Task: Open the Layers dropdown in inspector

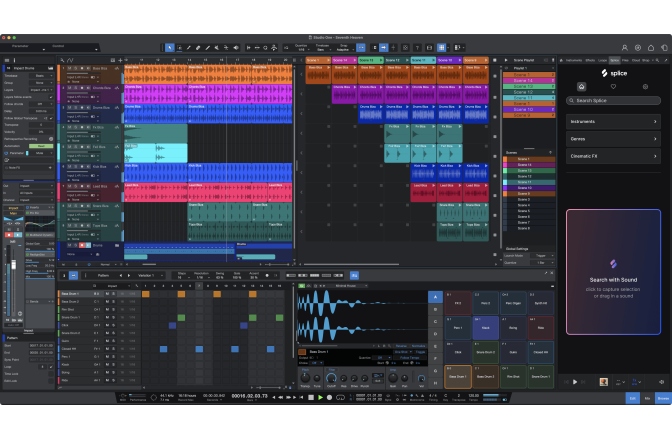Action: (x=42, y=90)
